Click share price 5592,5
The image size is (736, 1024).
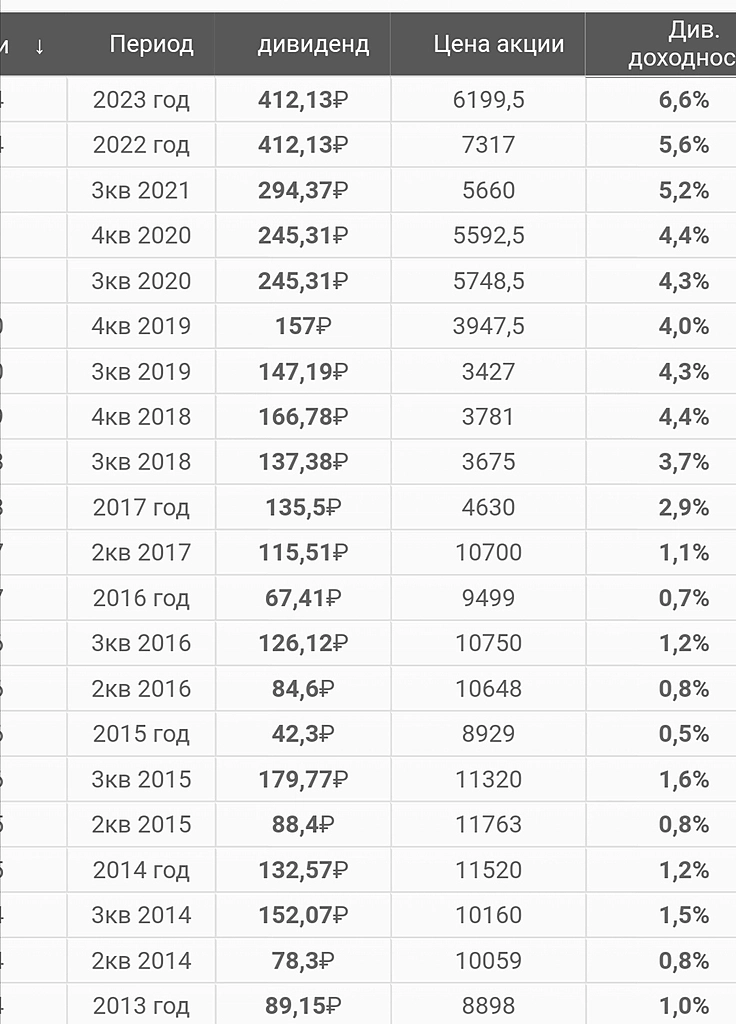point(489,236)
